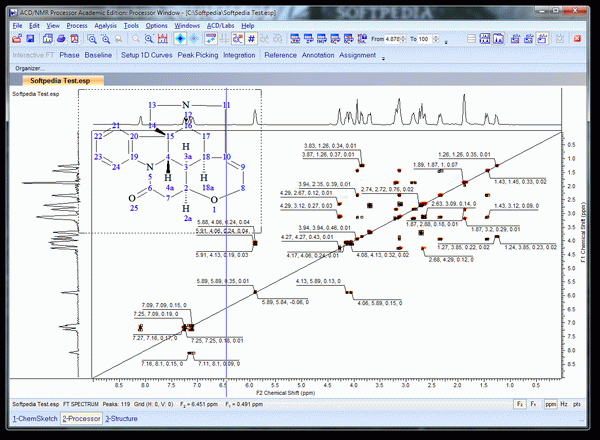
Task: Toggle the F2 axis button in status bar
Action: click(520, 404)
